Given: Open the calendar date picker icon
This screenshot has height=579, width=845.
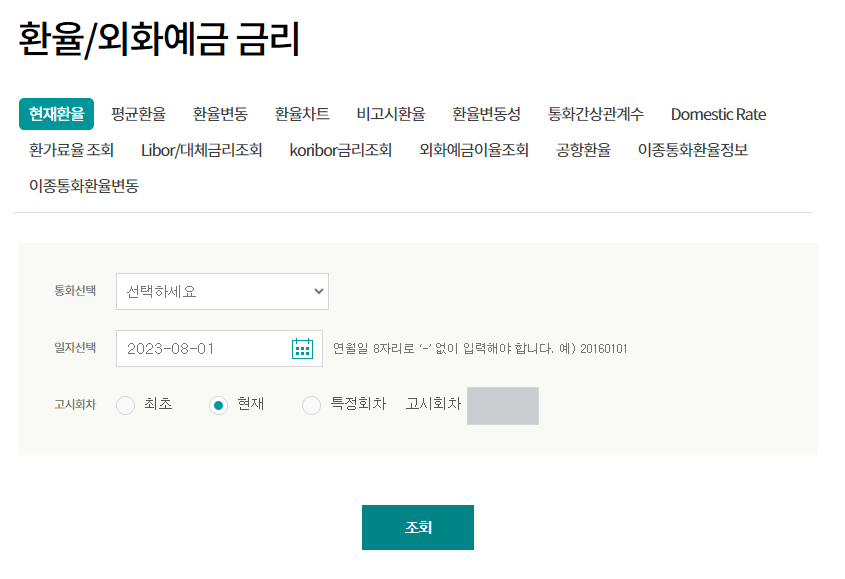Looking at the screenshot, I should tap(302, 349).
